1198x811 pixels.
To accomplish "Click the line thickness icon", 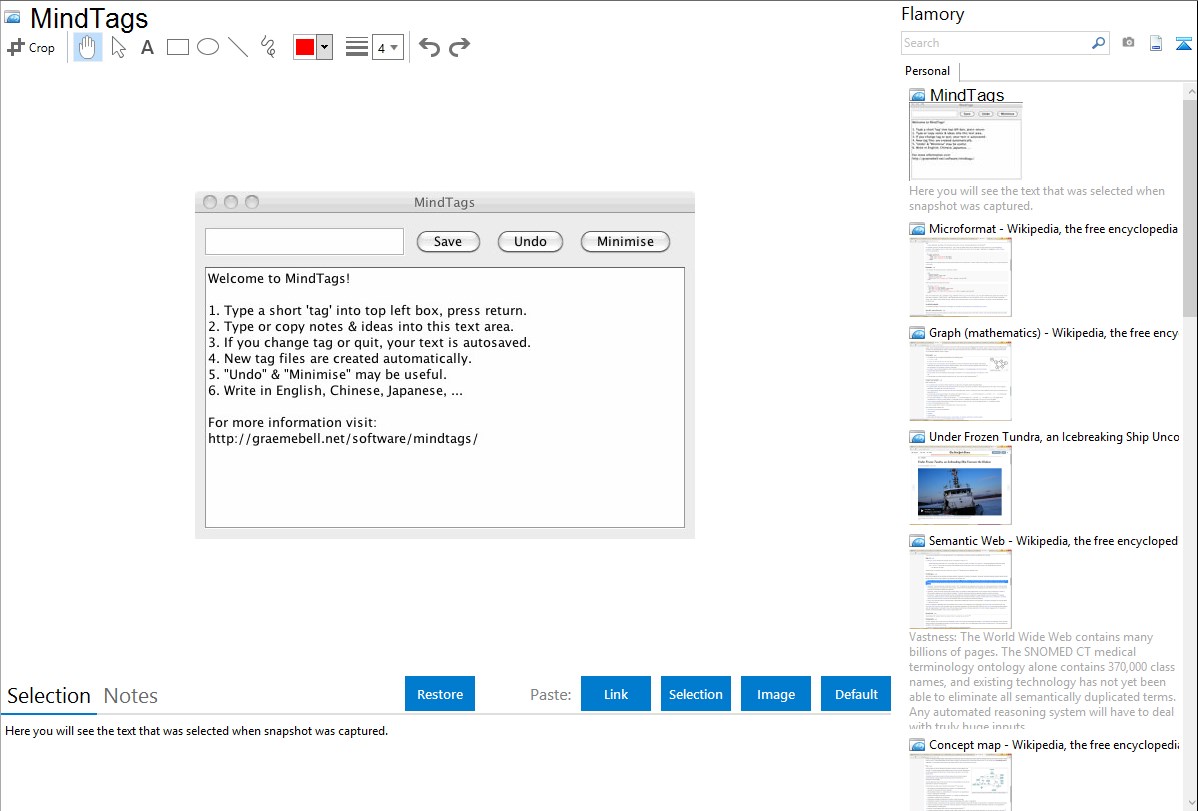I will click(357, 47).
